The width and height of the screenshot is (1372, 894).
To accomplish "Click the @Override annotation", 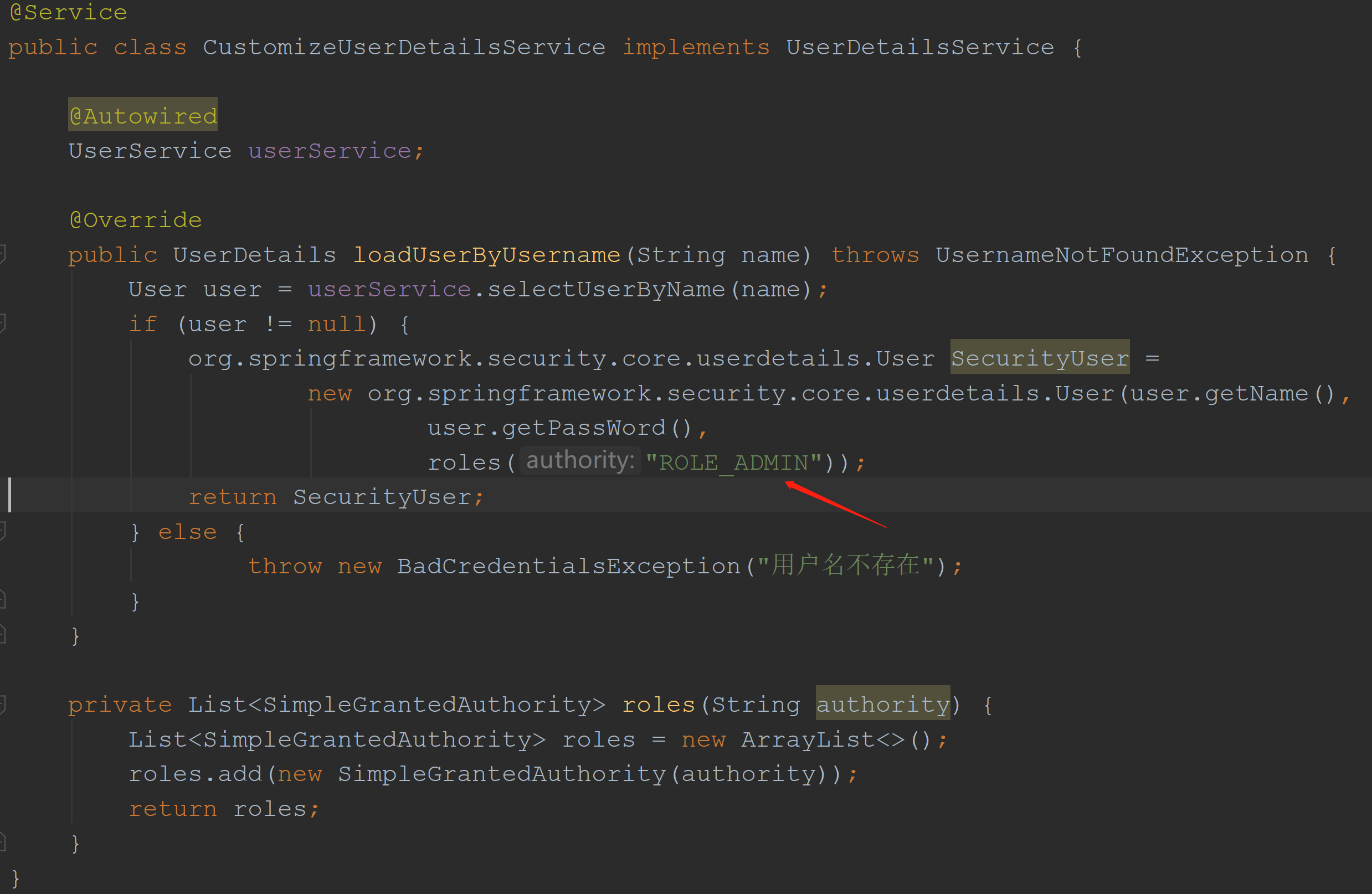I will (x=136, y=219).
